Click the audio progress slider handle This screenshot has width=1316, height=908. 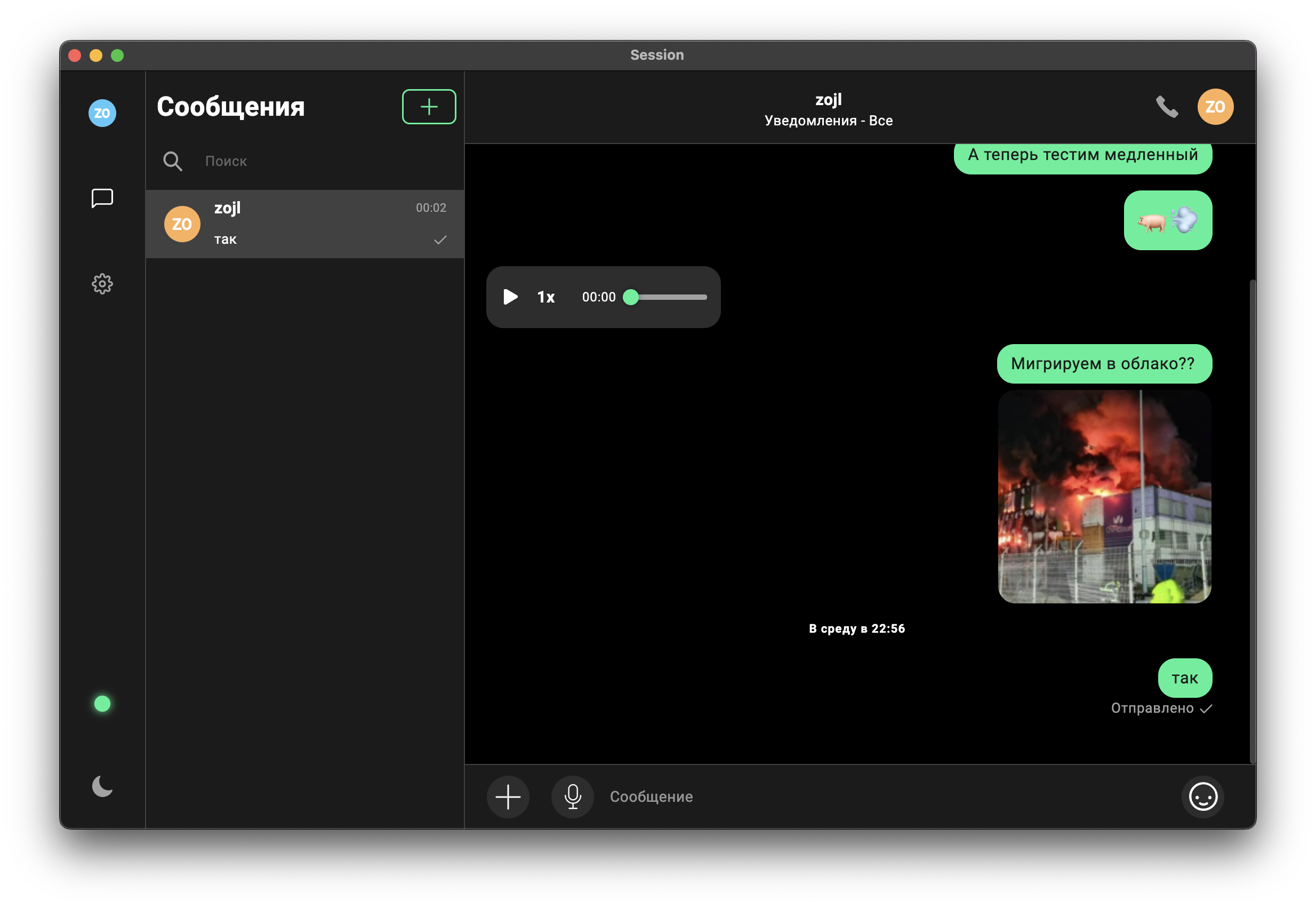630,297
